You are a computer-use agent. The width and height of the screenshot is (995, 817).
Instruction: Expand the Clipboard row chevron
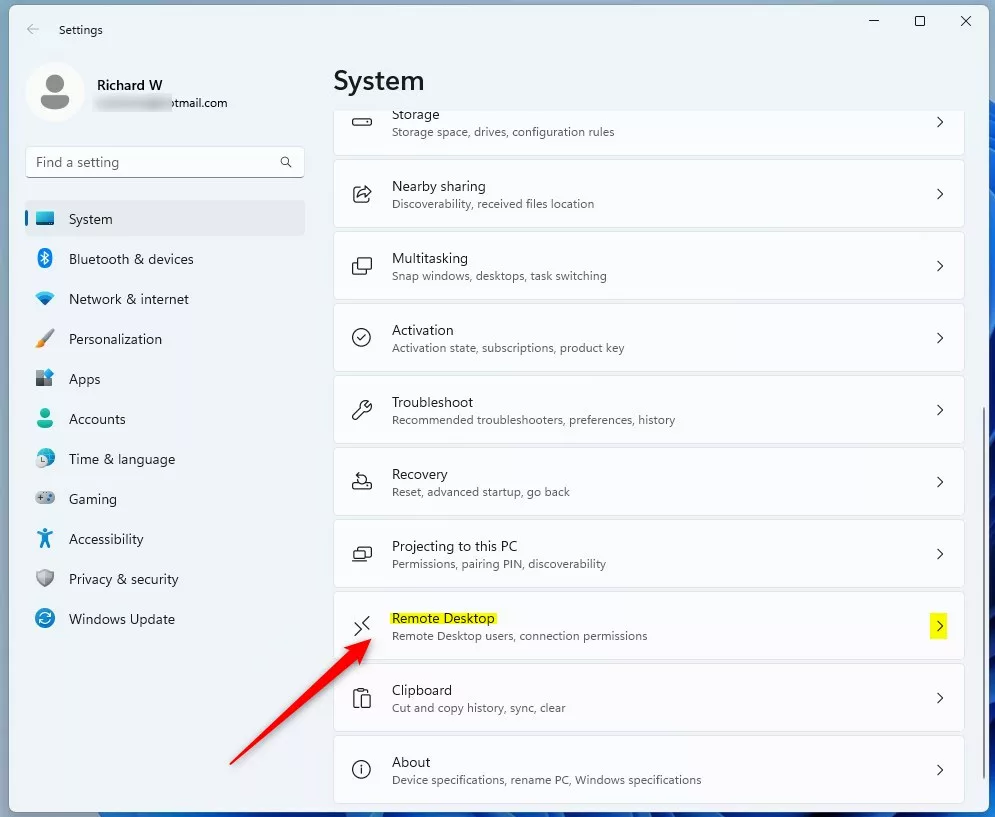click(x=939, y=698)
